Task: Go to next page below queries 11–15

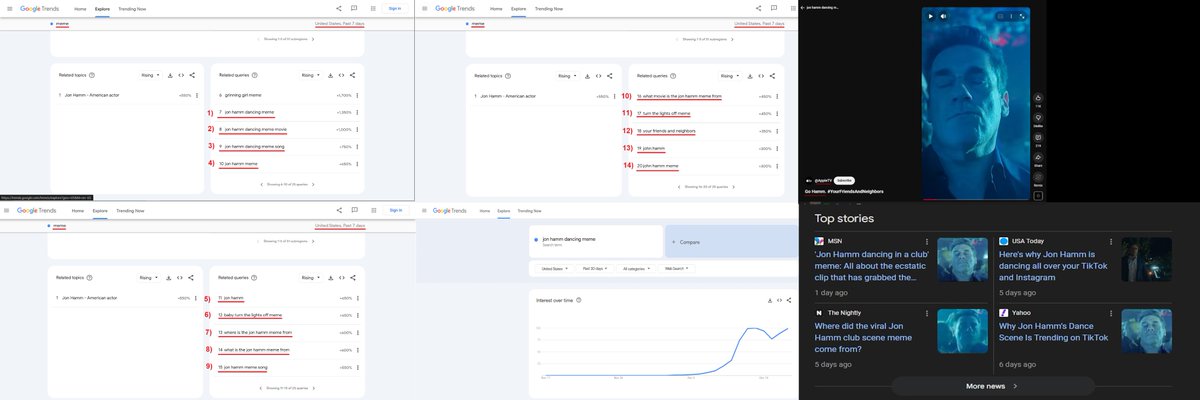Action: coord(313,386)
